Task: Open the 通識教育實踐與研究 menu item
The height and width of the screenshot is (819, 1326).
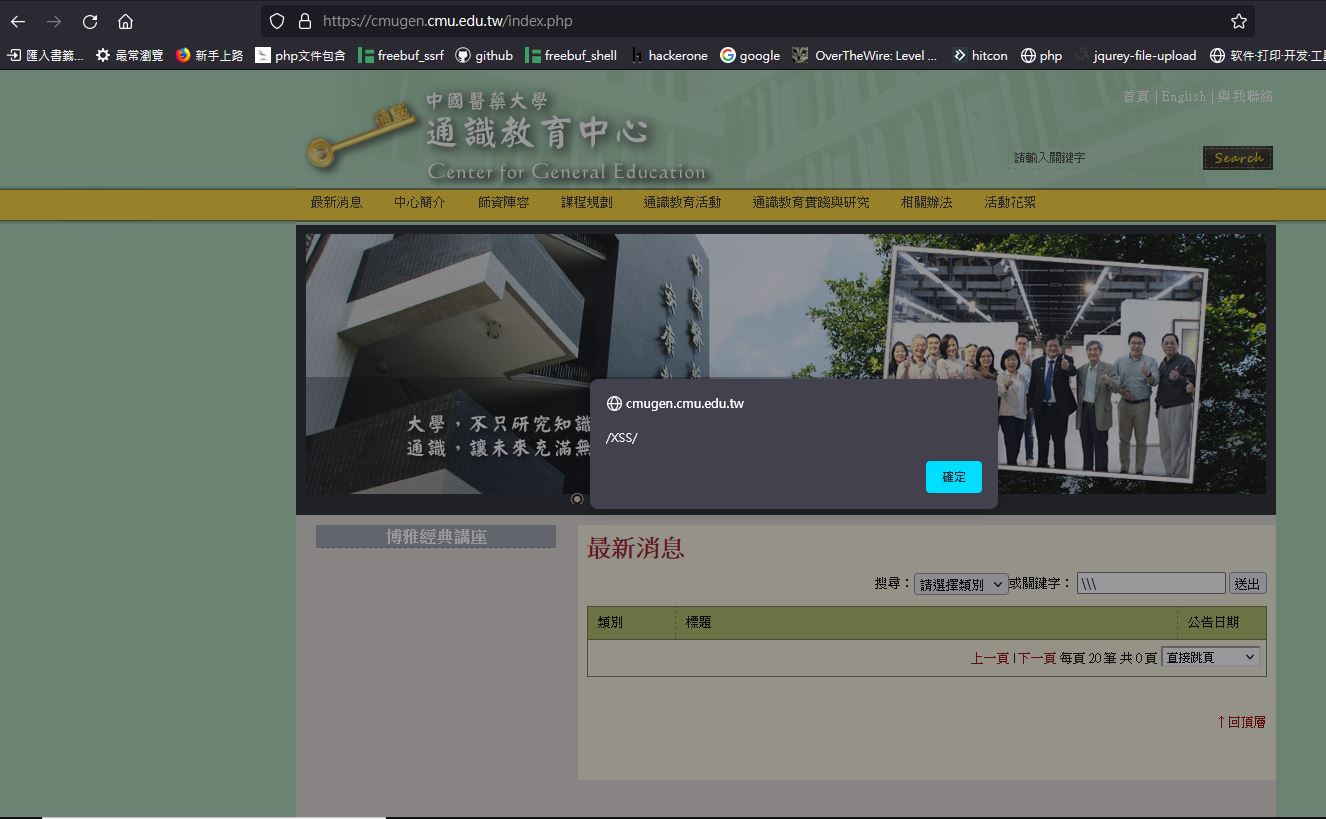Action: (811, 202)
